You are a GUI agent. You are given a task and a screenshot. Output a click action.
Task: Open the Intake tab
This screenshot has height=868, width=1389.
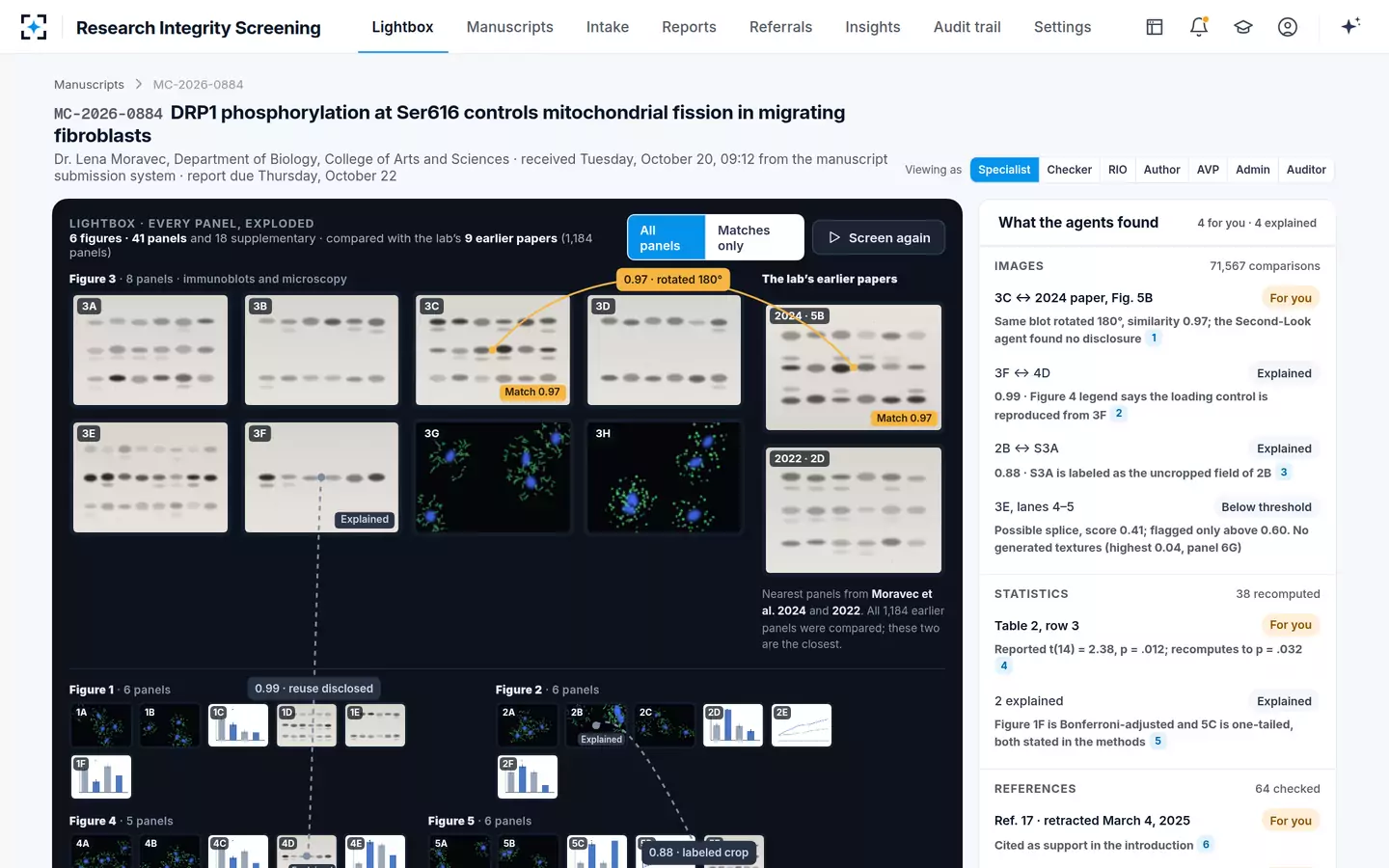608,27
